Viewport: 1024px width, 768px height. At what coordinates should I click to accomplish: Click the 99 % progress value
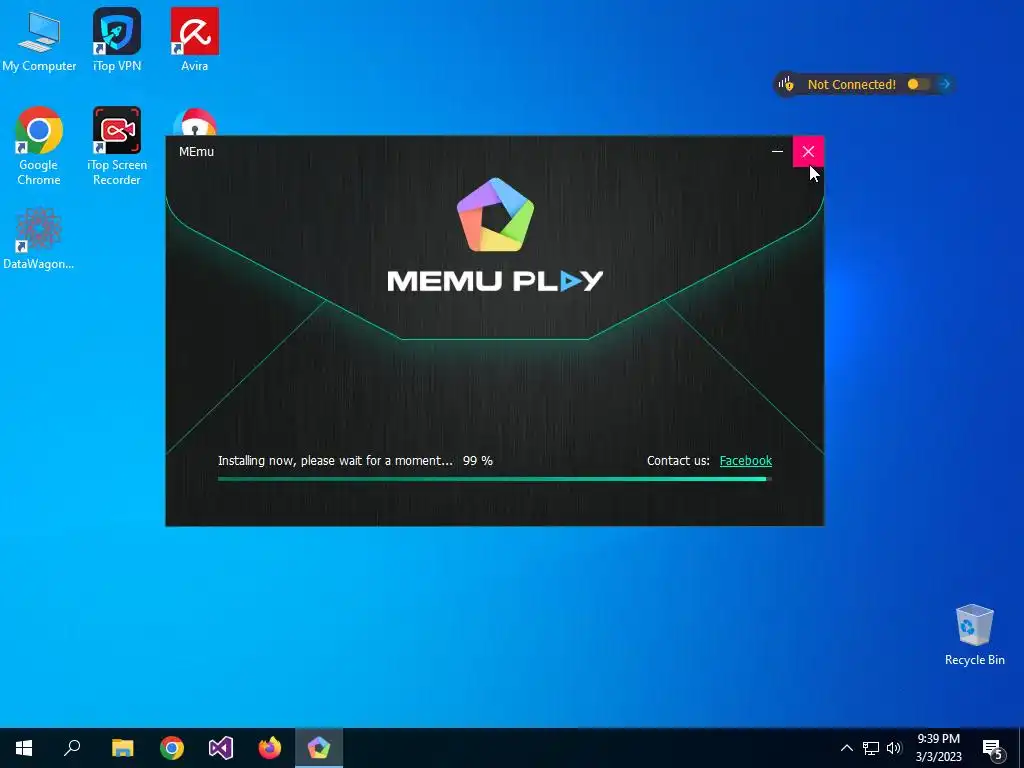point(477,460)
